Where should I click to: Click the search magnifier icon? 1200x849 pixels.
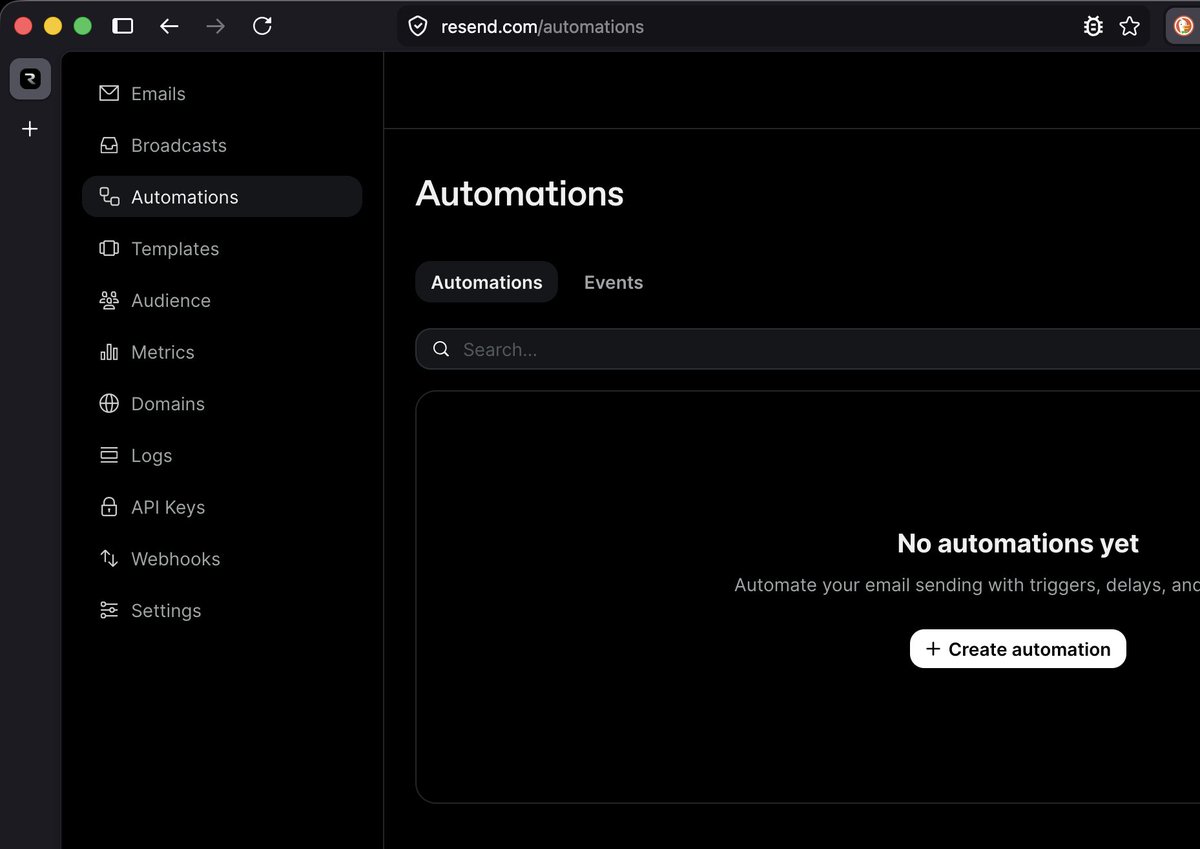point(441,349)
